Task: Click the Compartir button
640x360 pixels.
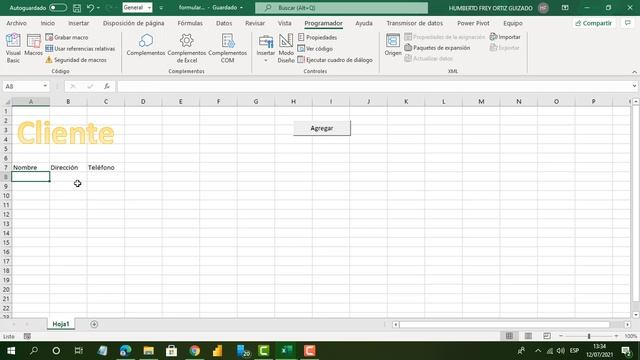Action: [593, 23]
